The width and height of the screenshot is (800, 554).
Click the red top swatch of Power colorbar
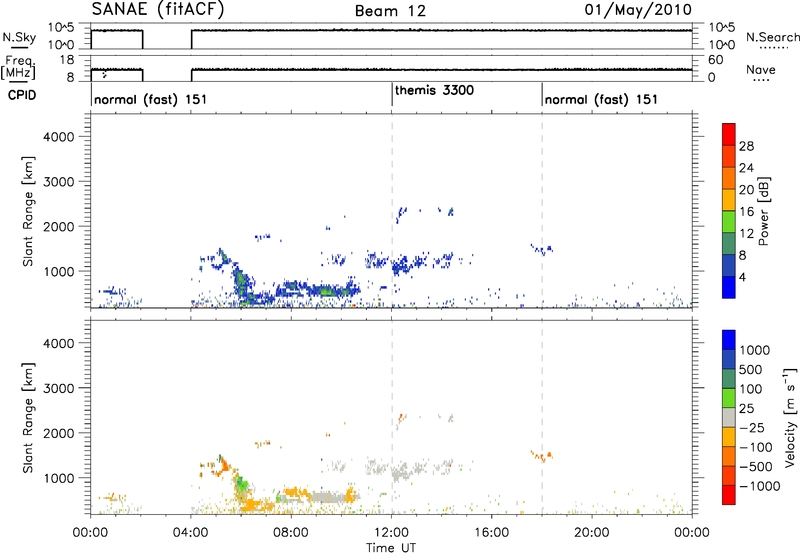pos(729,134)
